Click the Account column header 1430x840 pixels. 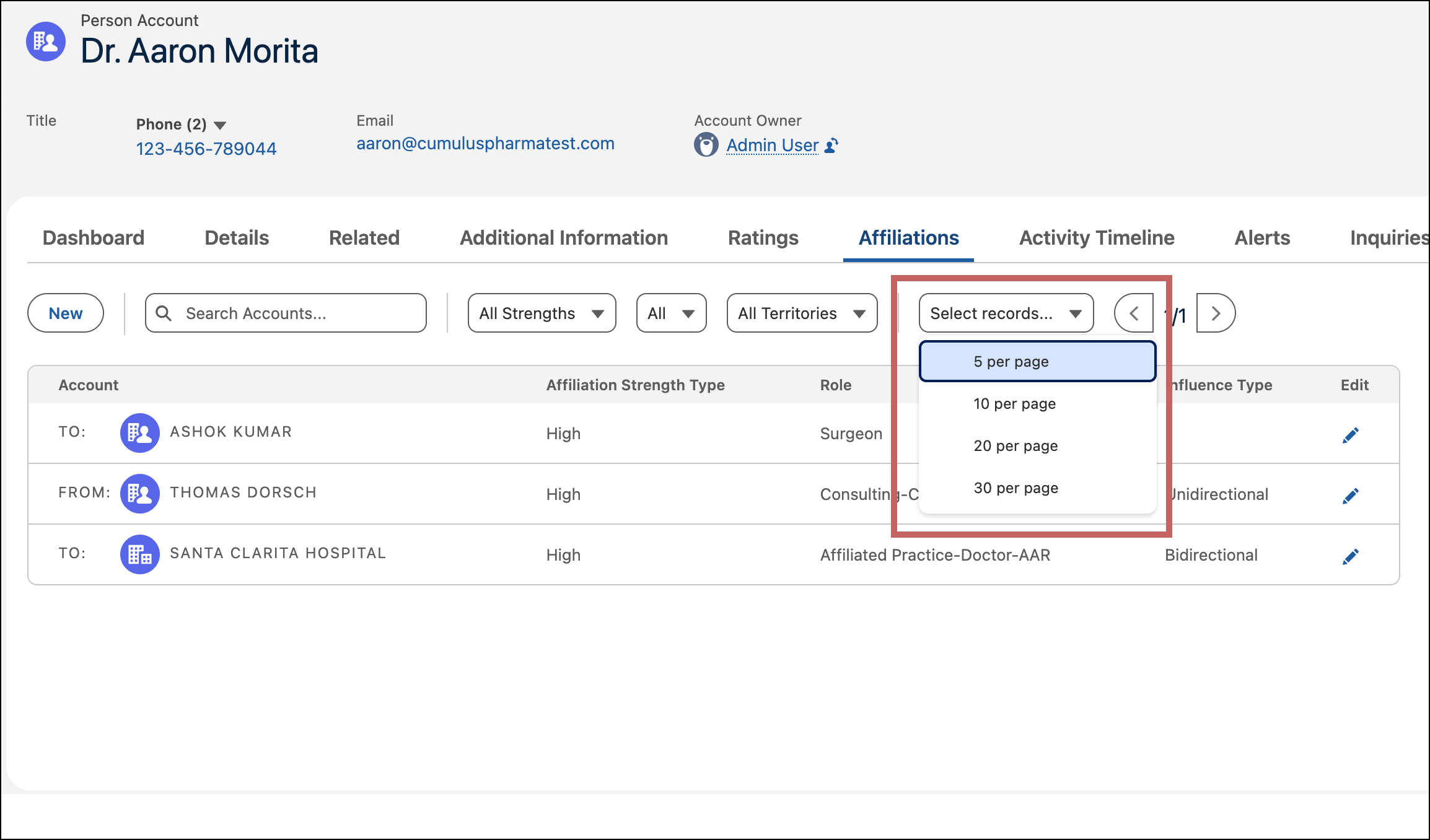click(88, 385)
